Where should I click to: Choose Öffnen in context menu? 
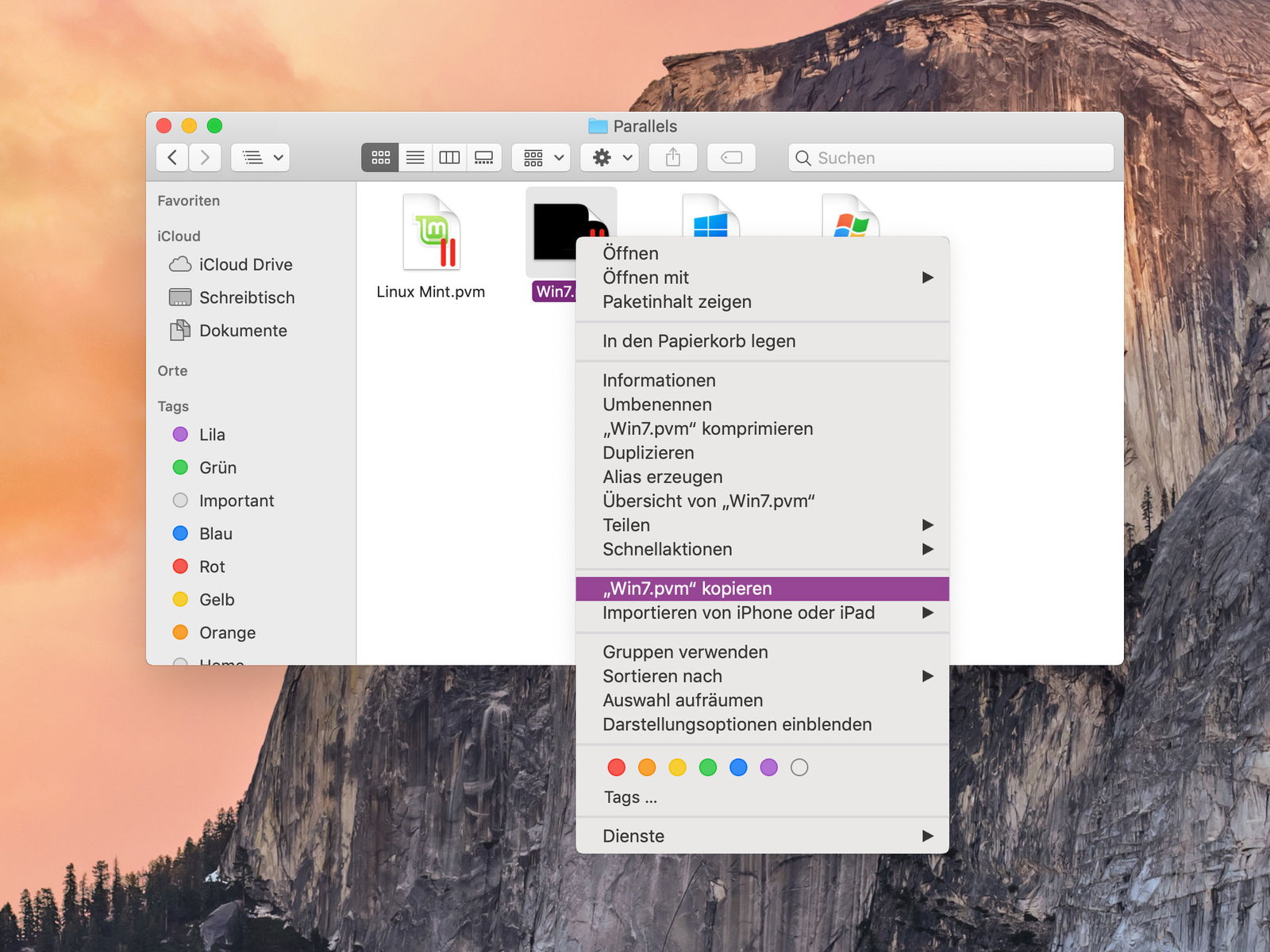pos(762,253)
